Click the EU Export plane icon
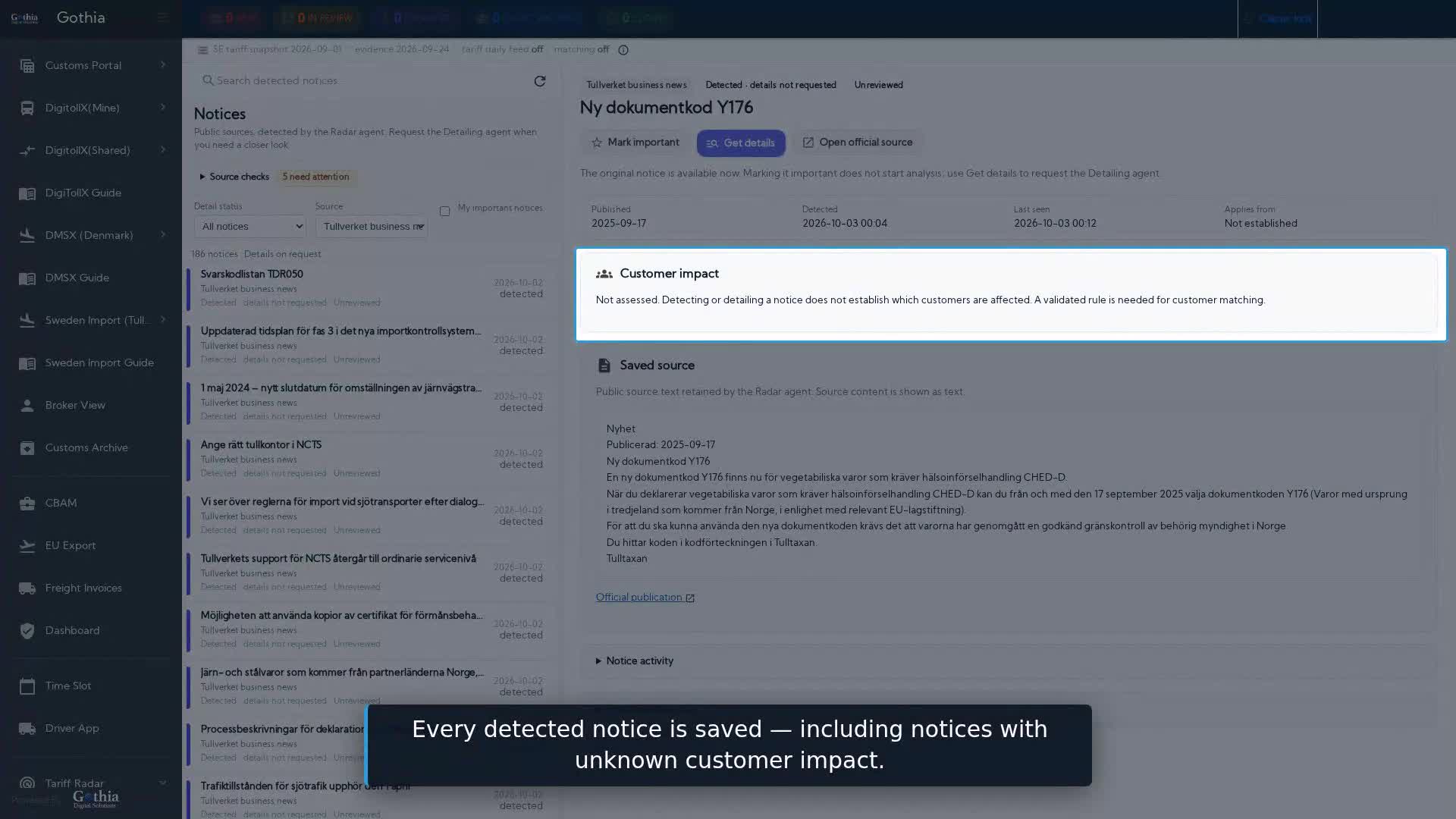The height and width of the screenshot is (819, 1456). pos(27,546)
